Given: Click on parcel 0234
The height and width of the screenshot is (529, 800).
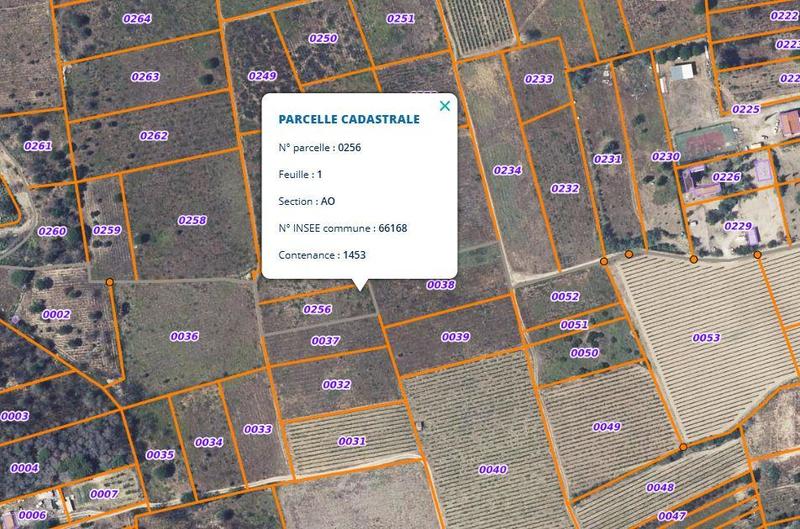Looking at the screenshot, I should pyautogui.click(x=507, y=171).
